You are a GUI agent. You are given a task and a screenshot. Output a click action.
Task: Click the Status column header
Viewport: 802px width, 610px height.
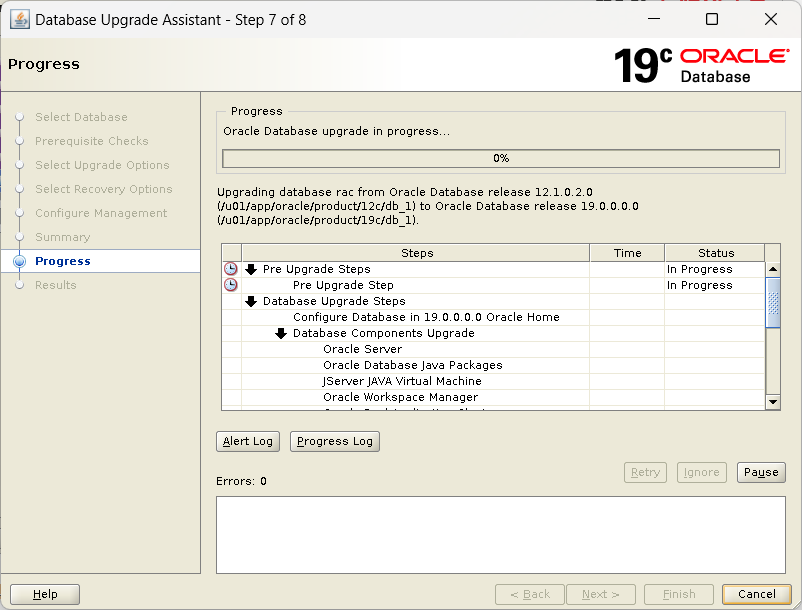(715, 253)
